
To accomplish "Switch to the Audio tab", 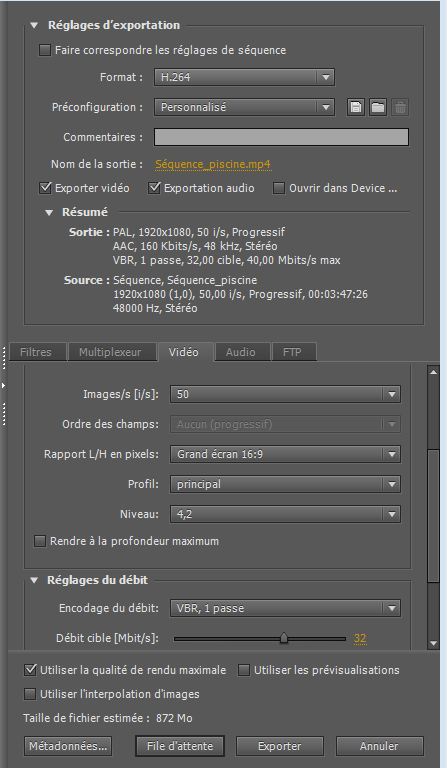I will (240, 352).
